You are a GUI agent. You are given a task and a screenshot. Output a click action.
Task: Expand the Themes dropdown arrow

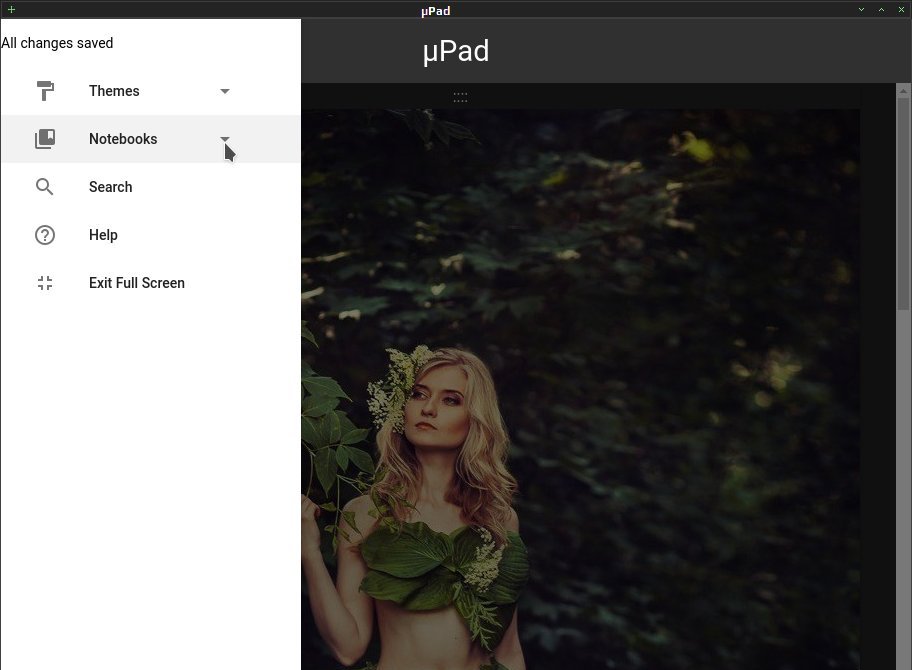(x=225, y=91)
